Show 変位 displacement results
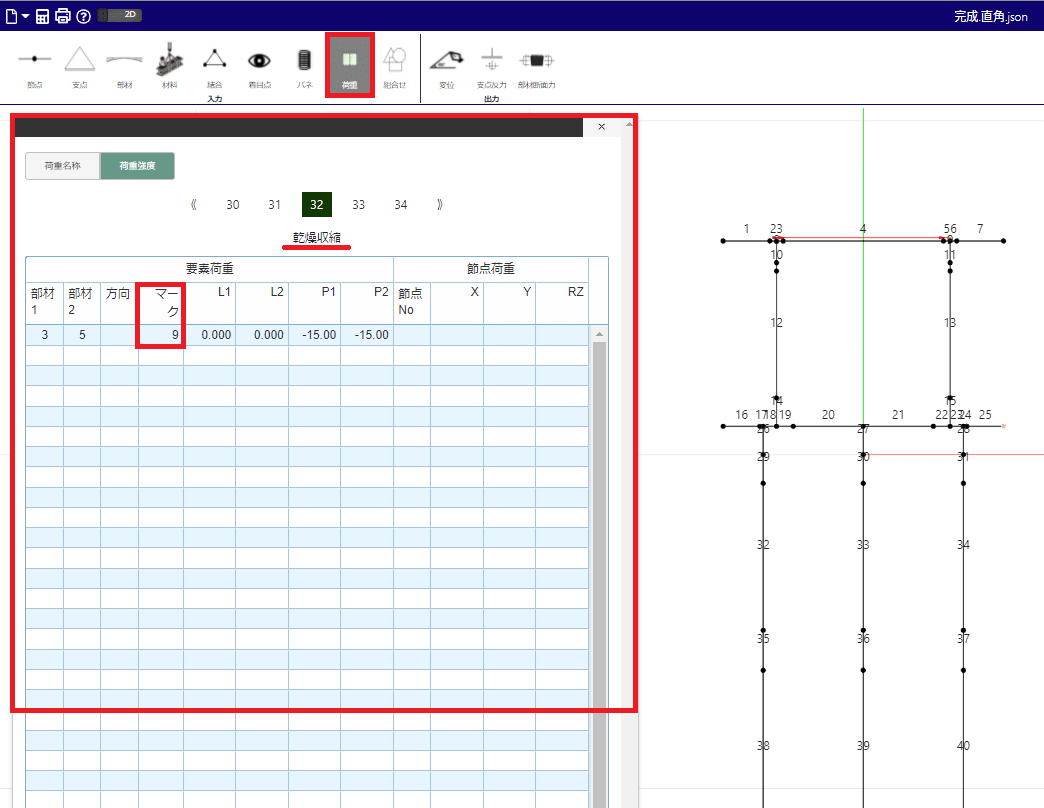The width and height of the screenshot is (1044, 808). (447, 67)
